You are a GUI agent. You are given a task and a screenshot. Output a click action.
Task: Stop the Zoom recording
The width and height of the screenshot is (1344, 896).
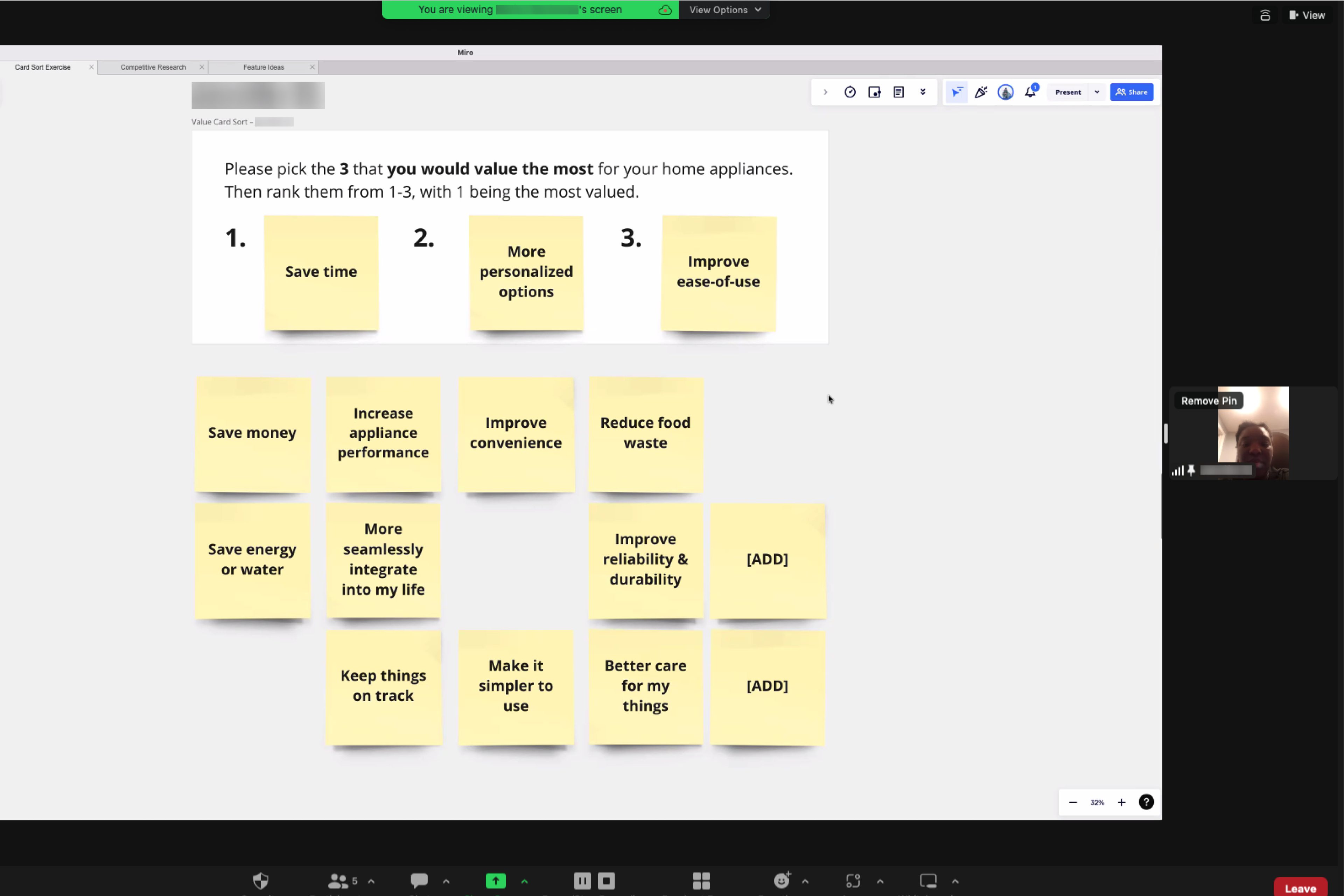coord(606,881)
